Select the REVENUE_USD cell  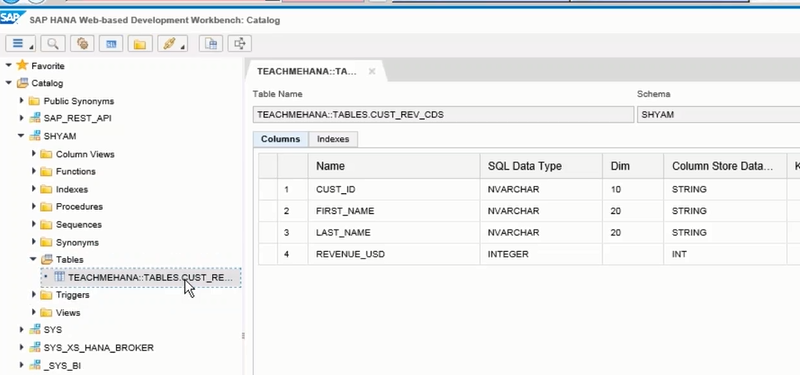coord(394,254)
